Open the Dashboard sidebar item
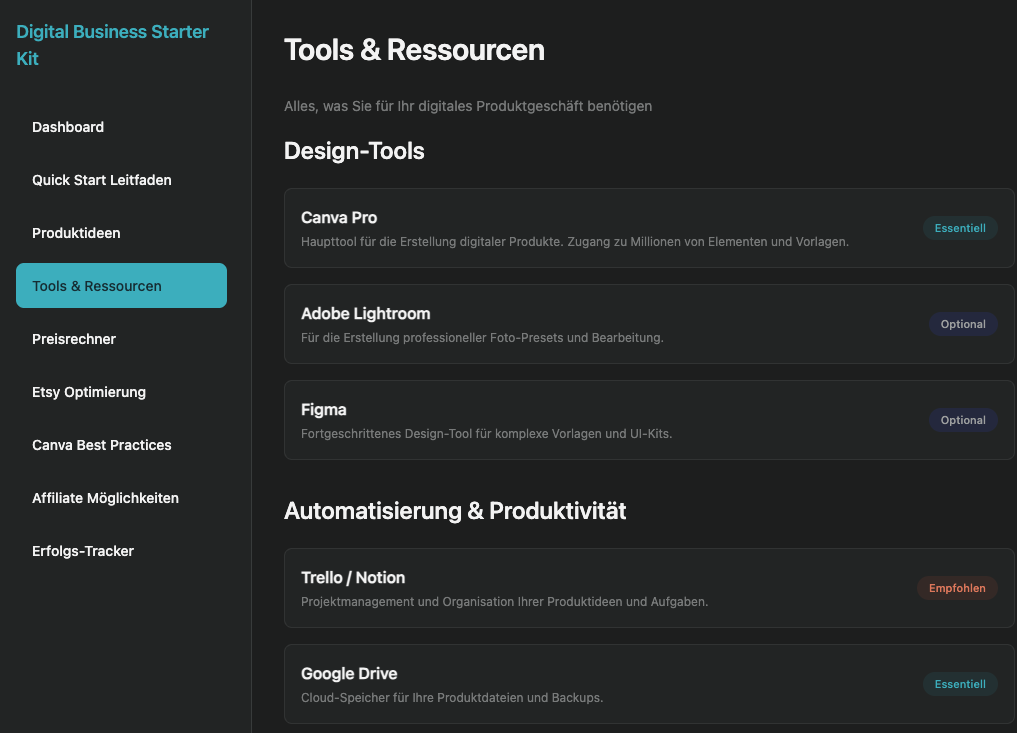This screenshot has height=733, width=1017. (x=68, y=127)
